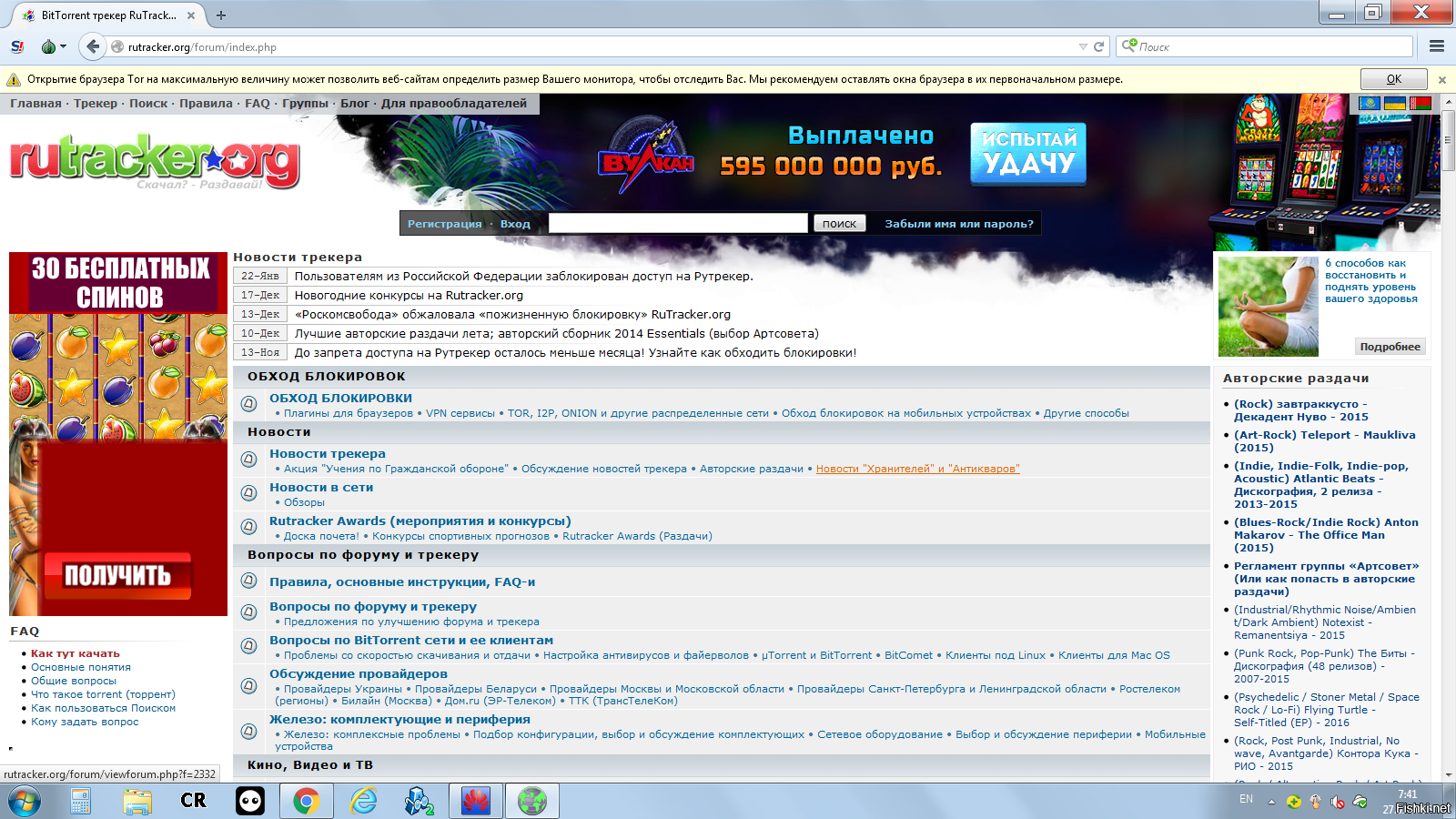
Task: Click the NoScript S! toolbar icon
Action: (17, 46)
